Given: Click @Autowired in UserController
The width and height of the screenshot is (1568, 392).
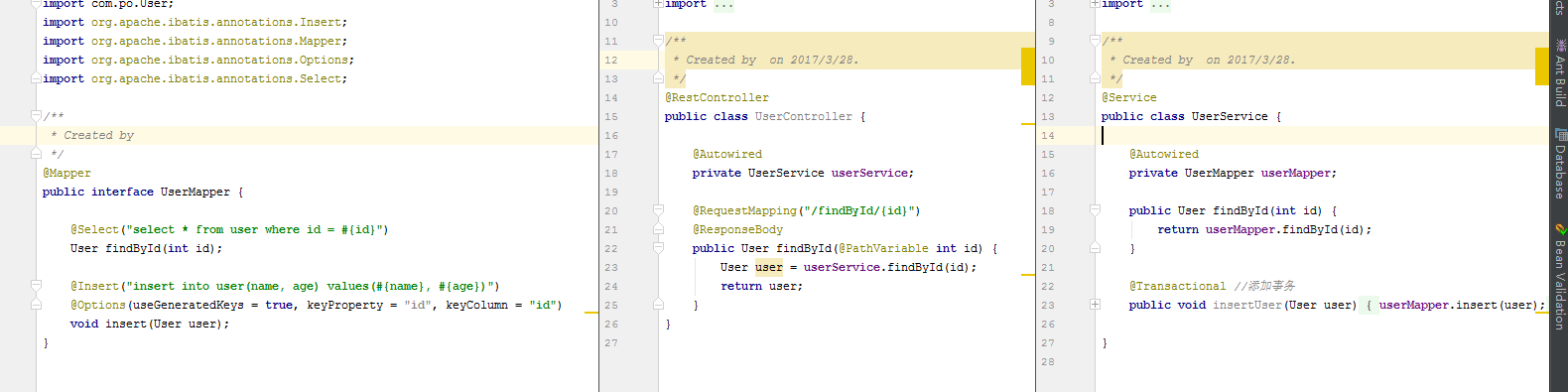Looking at the screenshot, I should (727, 154).
